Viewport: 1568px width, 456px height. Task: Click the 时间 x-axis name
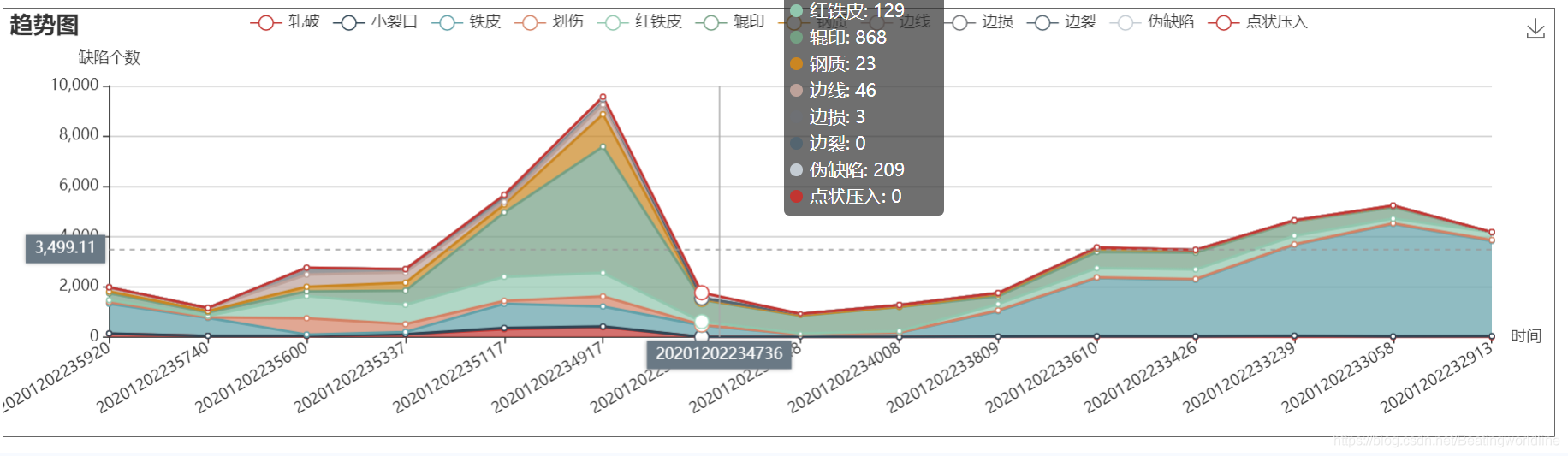coord(1526,336)
